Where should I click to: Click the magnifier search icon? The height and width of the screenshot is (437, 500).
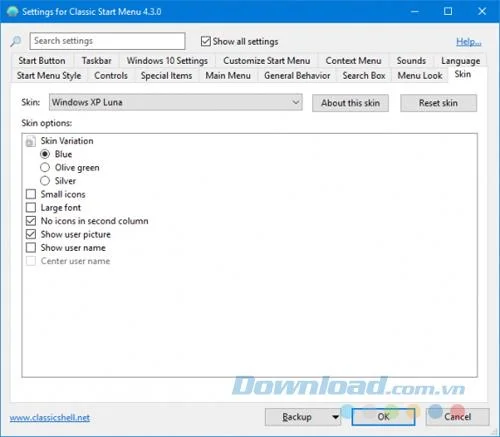(15, 41)
